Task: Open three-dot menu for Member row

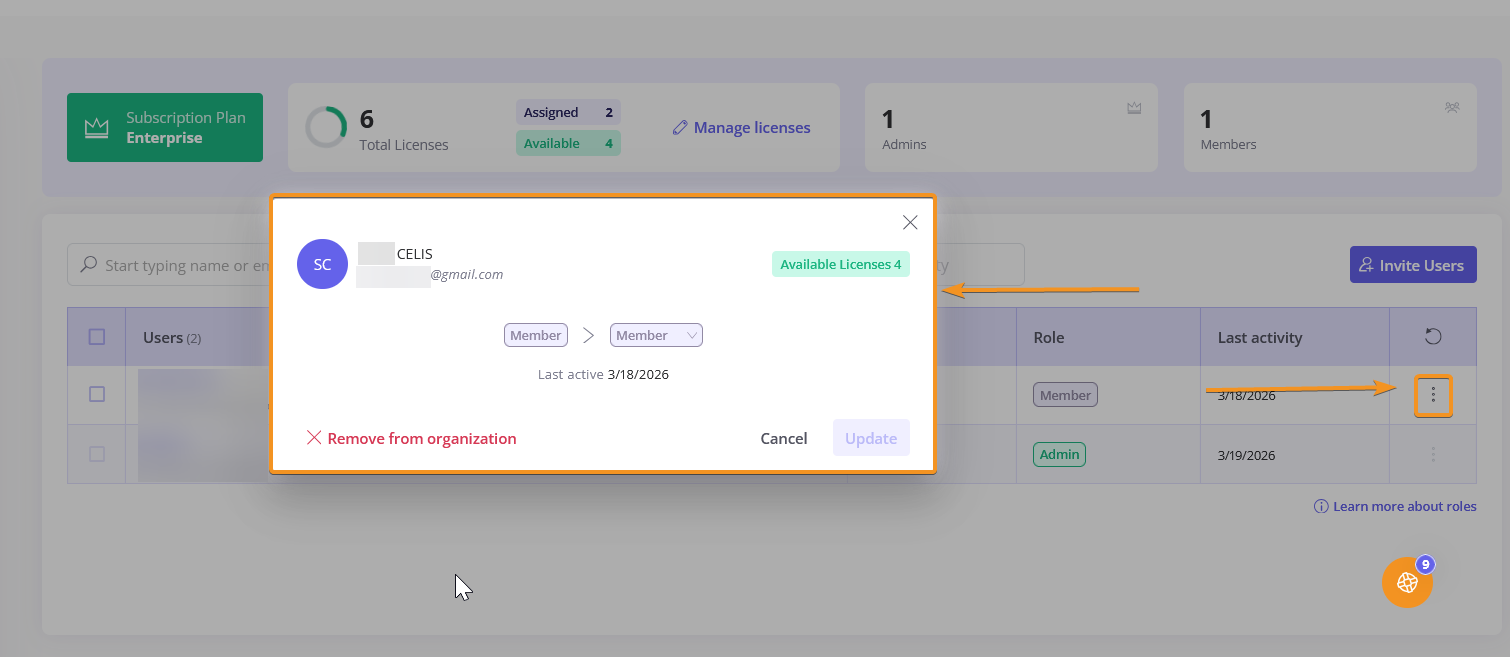Action: point(1433,395)
